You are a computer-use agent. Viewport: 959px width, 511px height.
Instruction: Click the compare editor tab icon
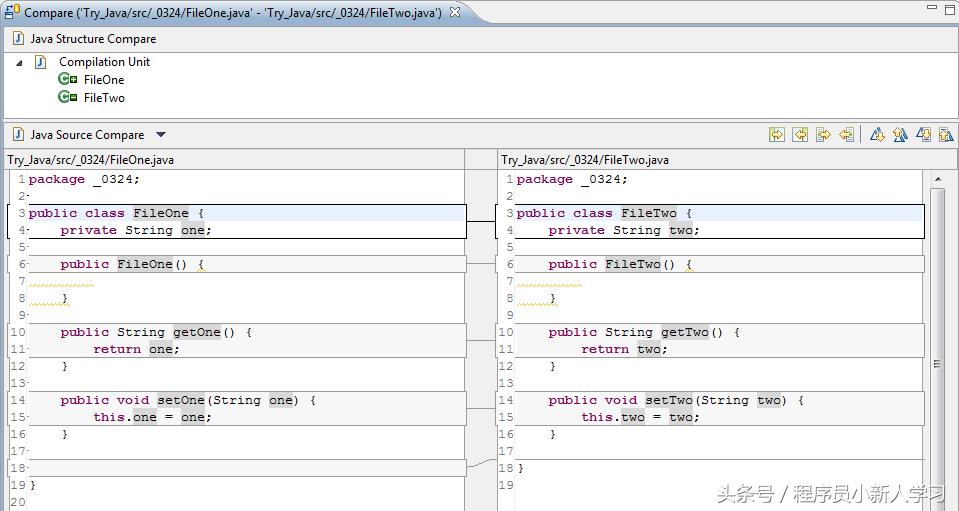pos(12,11)
